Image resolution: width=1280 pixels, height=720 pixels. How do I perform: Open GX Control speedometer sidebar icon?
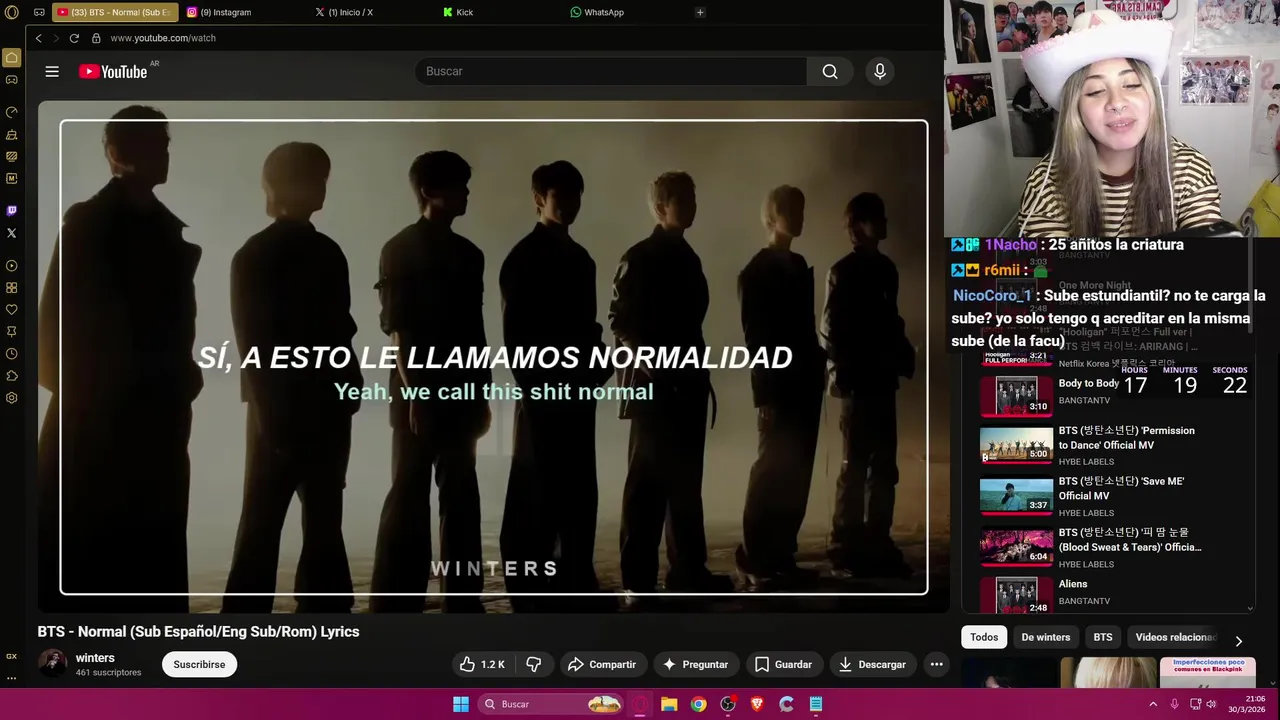click(x=12, y=112)
